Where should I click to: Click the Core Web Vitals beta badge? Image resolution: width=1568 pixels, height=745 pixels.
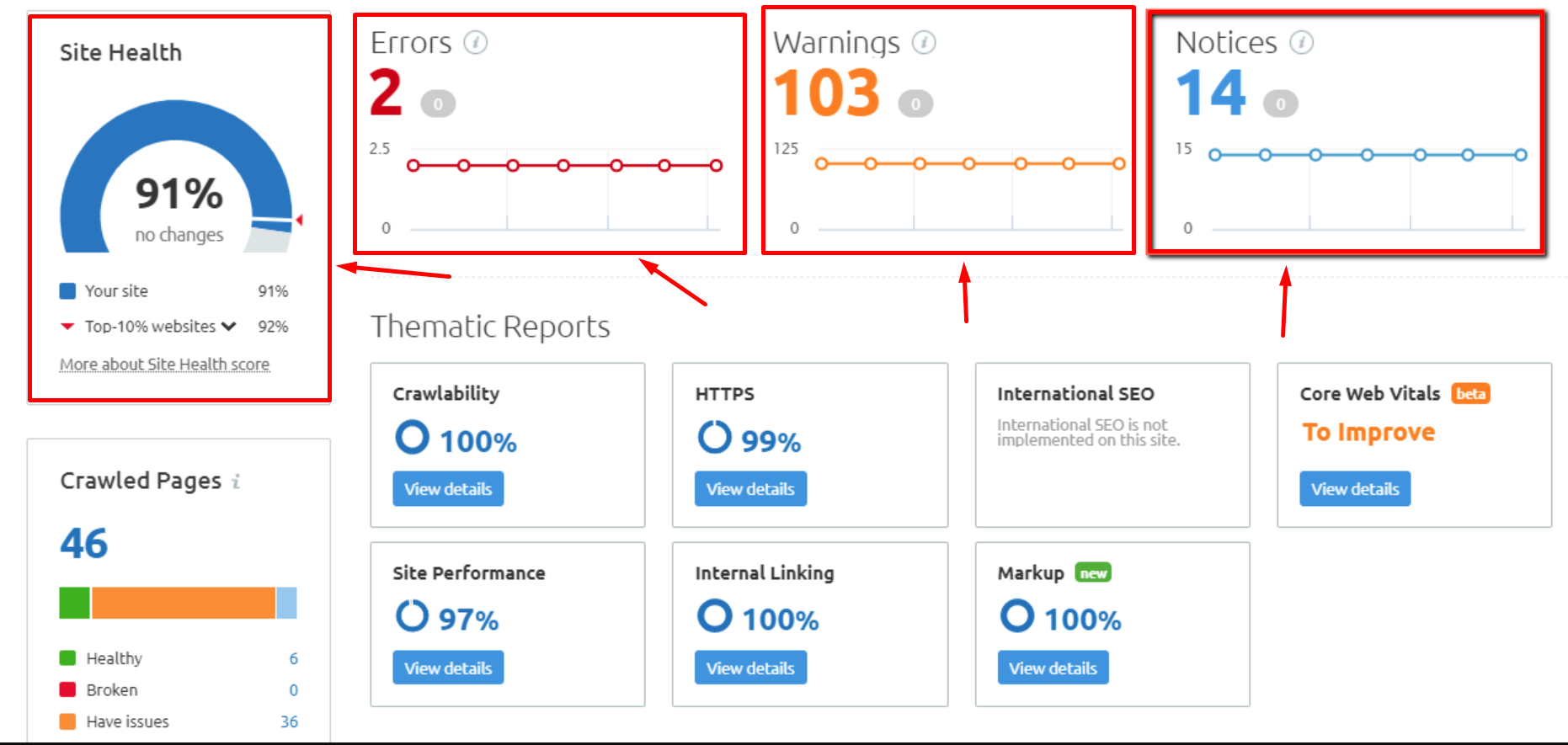[x=1470, y=394]
